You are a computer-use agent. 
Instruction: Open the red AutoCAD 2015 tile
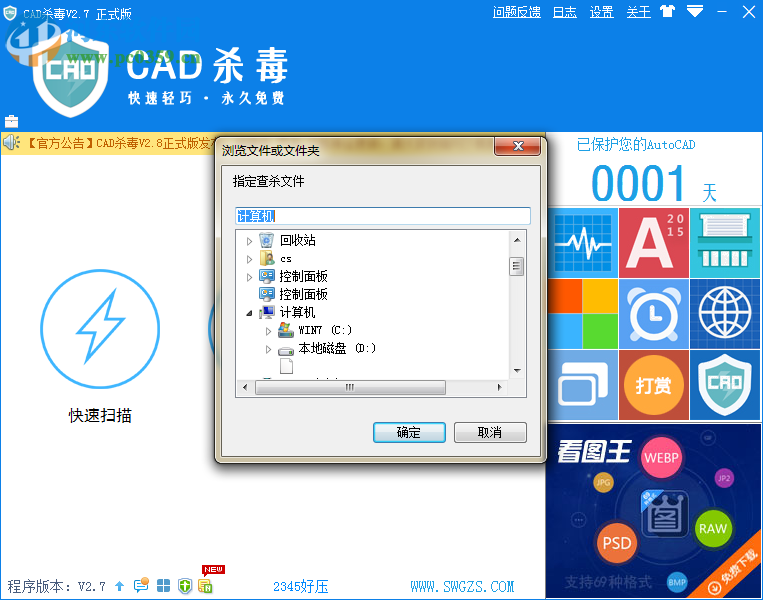coord(654,243)
